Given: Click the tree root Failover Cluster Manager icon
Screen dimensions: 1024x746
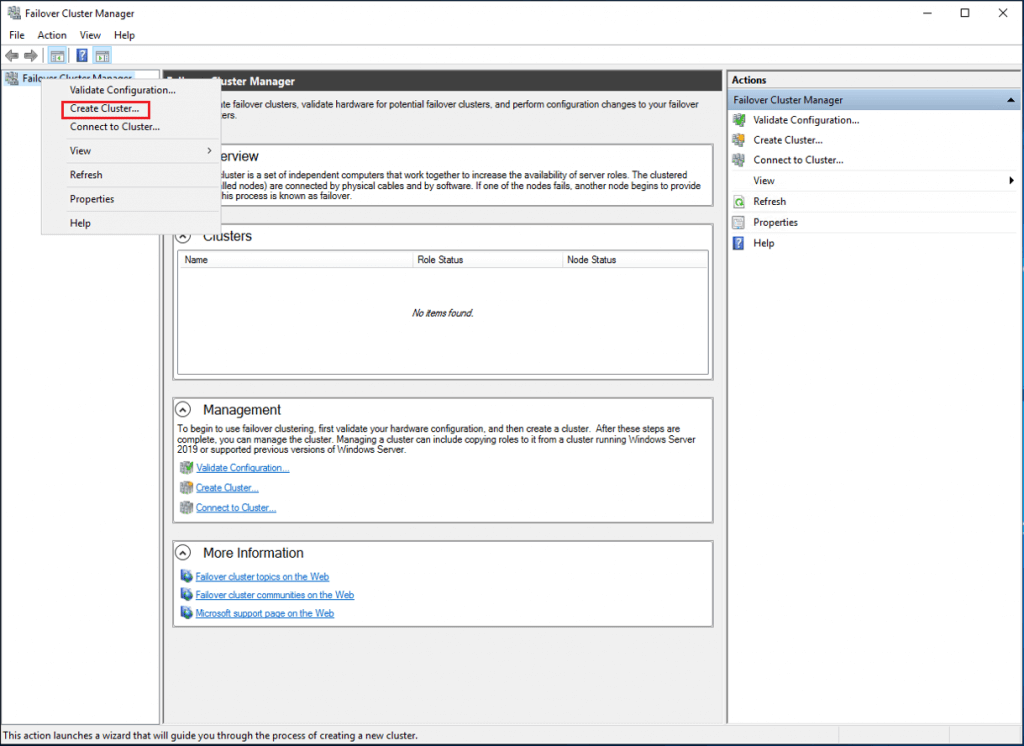Looking at the screenshot, I should coord(12,78).
